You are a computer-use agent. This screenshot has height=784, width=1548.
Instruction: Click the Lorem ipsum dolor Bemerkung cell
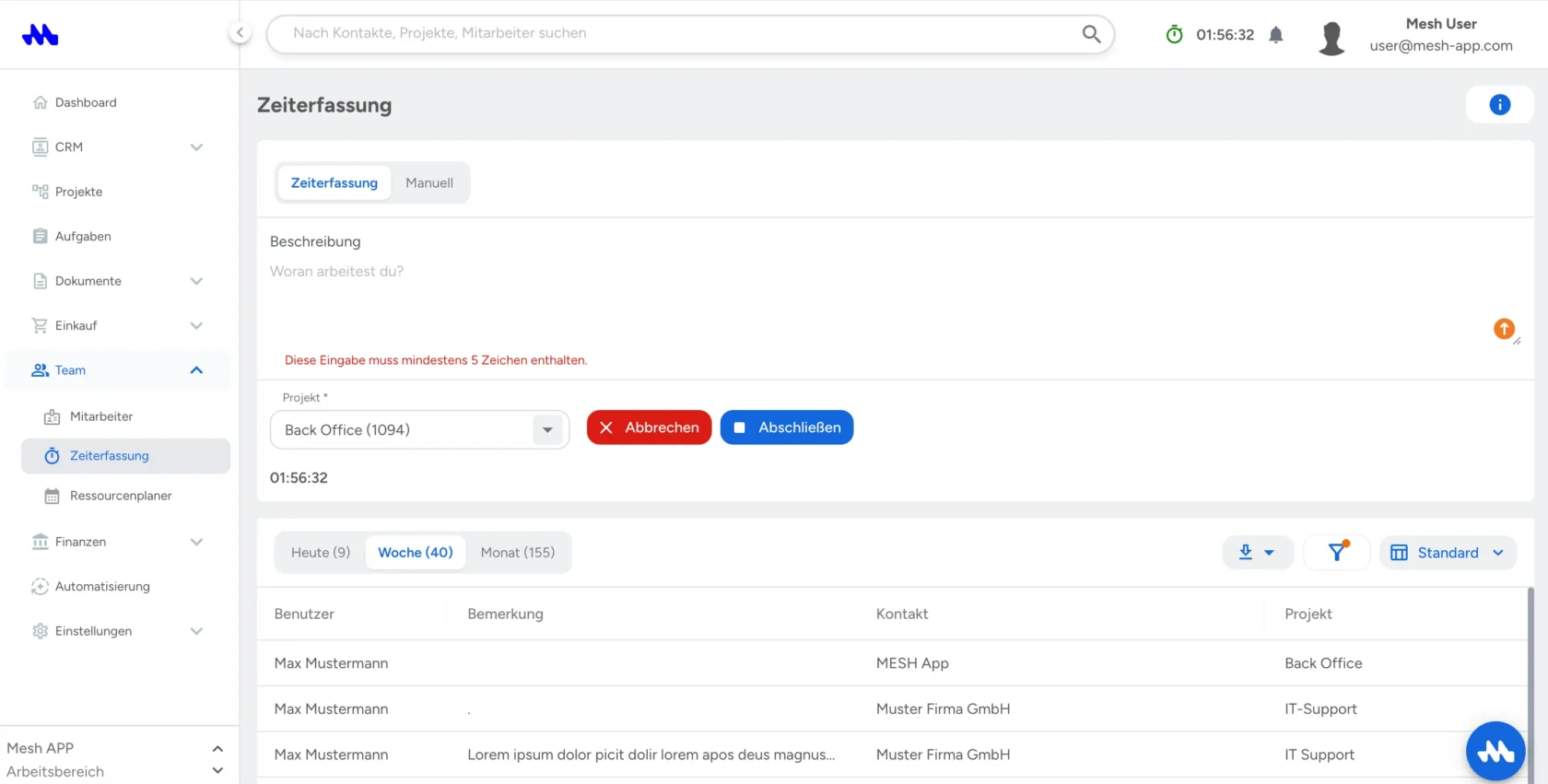(x=651, y=755)
